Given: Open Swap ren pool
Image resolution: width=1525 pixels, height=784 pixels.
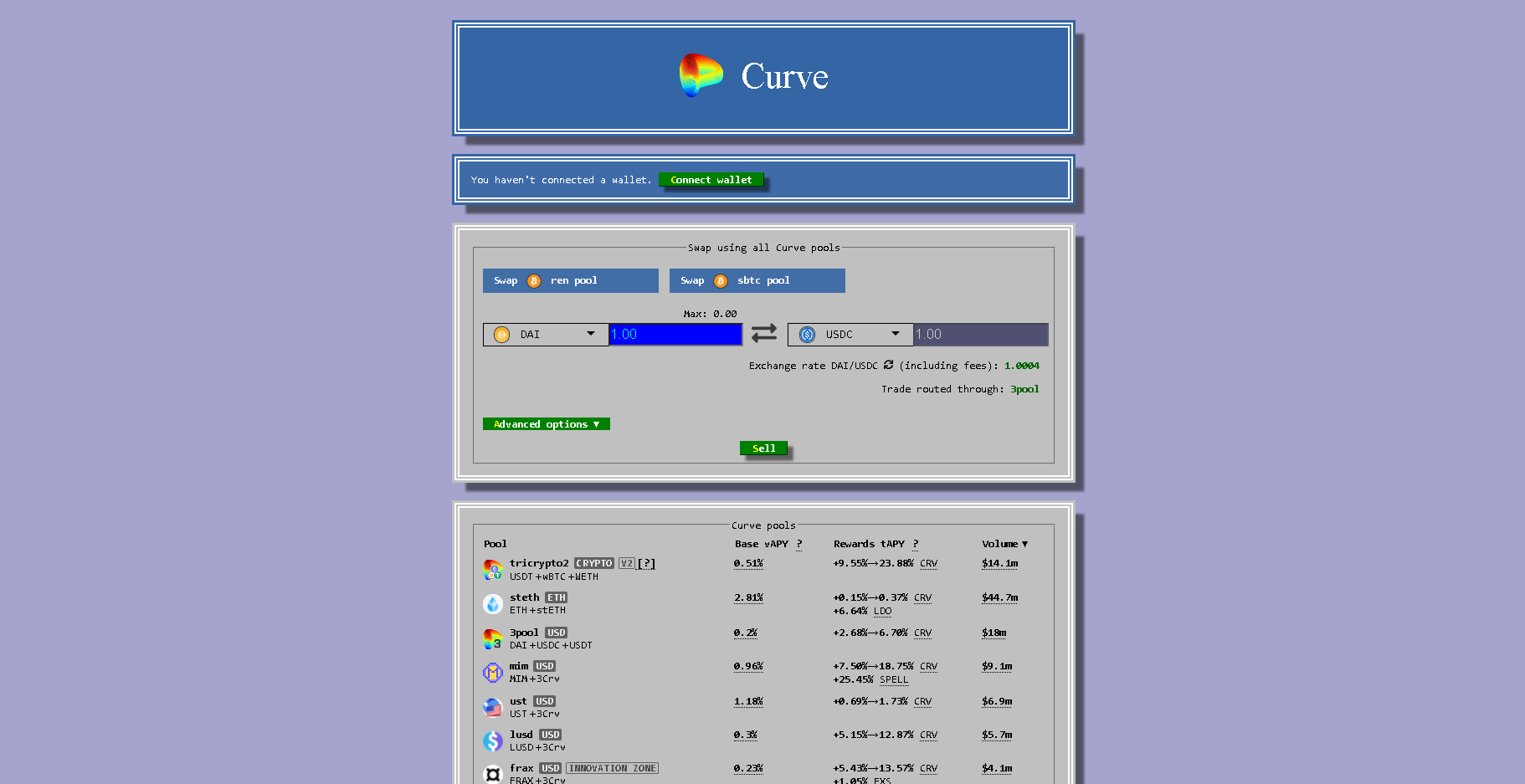Looking at the screenshot, I should (x=571, y=281).
